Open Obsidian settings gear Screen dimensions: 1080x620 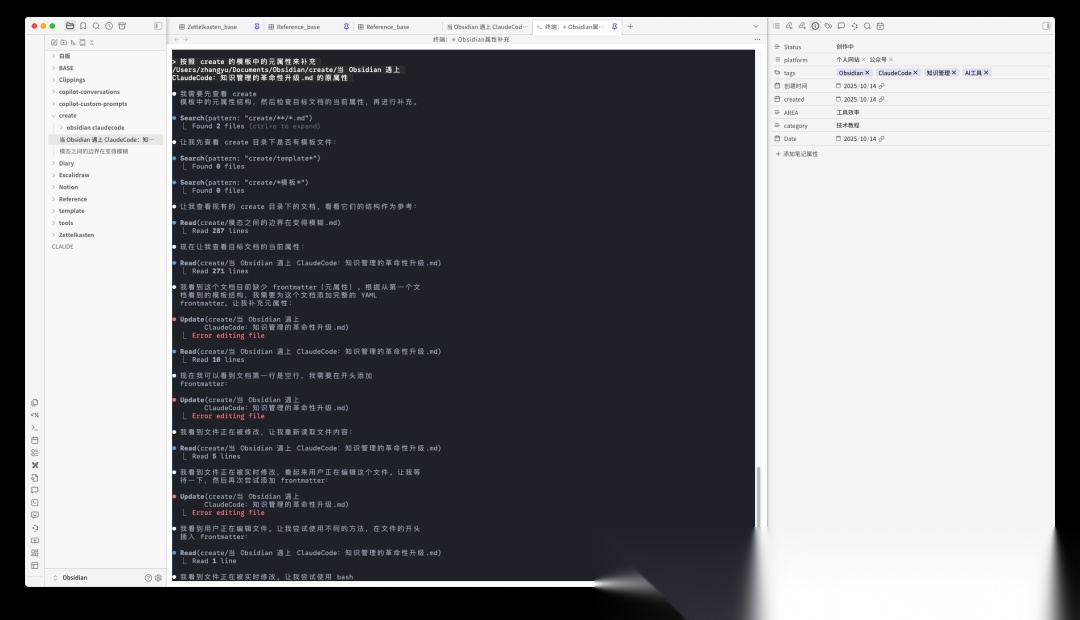[x=158, y=578]
